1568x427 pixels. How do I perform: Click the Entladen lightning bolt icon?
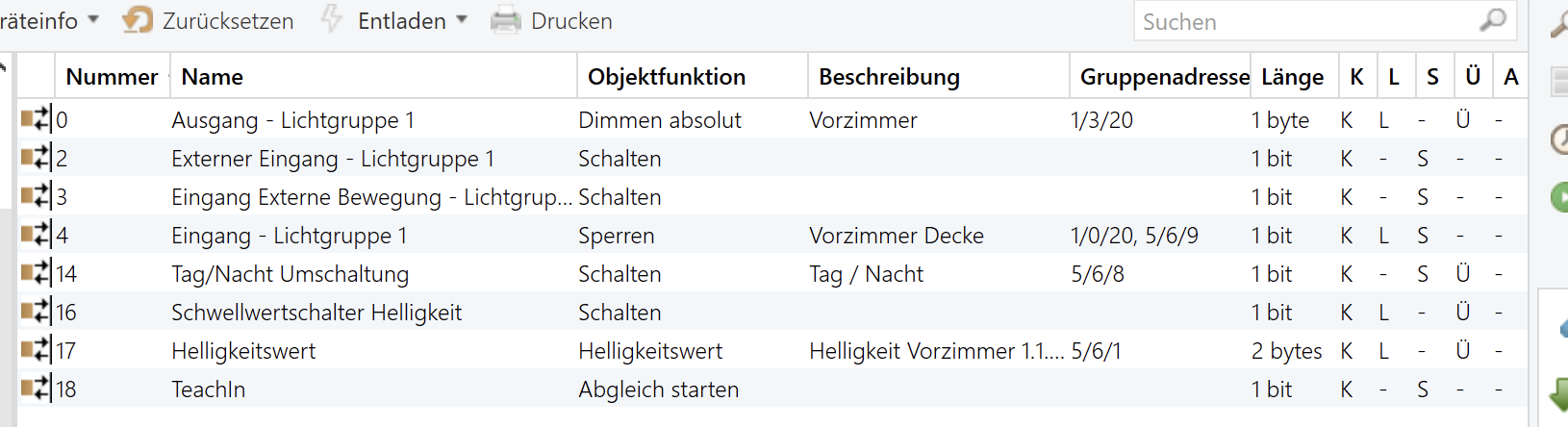pyautogui.click(x=332, y=19)
